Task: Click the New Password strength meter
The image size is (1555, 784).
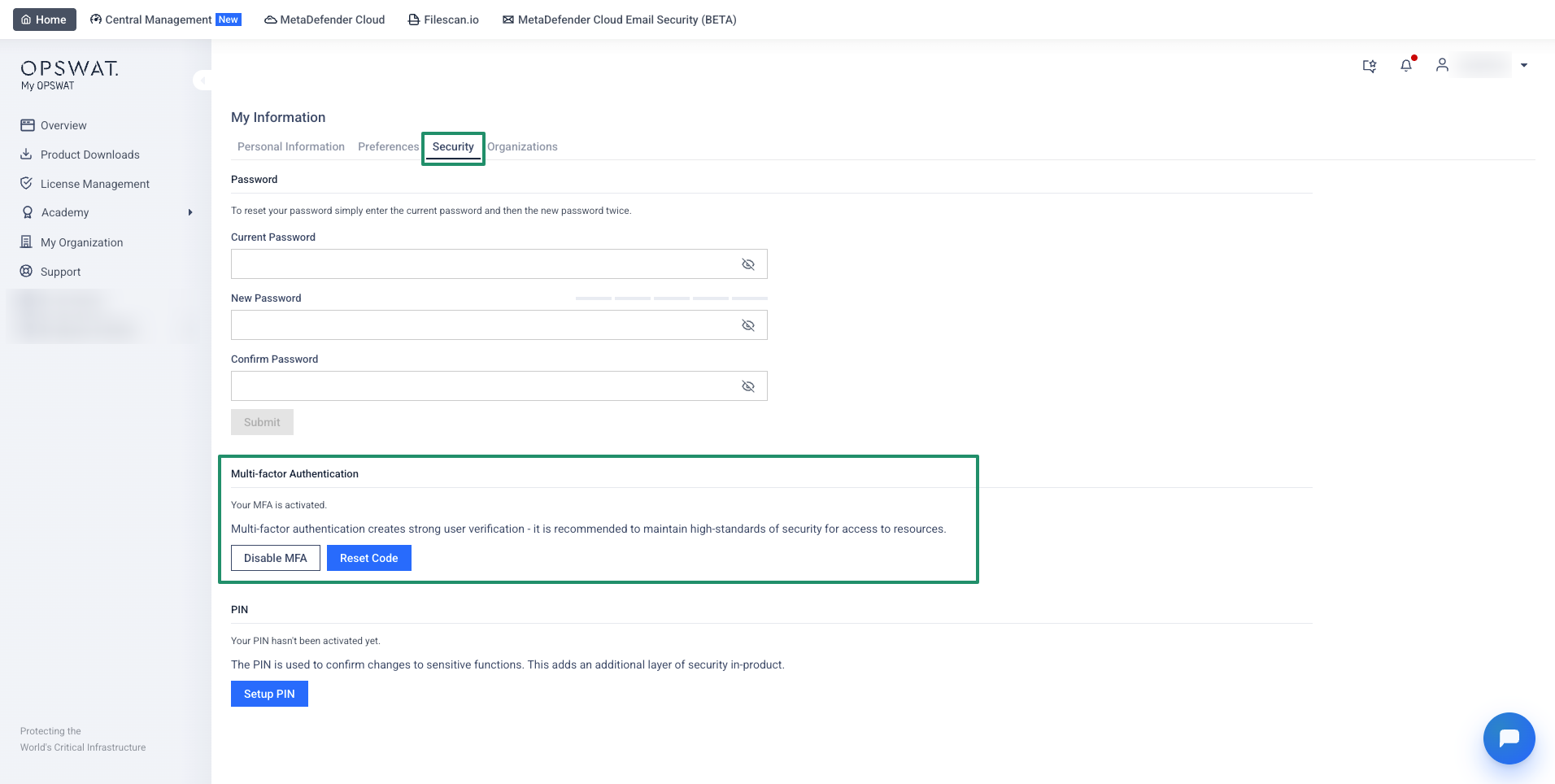Action: pyautogui.click(x=671, y=298)
